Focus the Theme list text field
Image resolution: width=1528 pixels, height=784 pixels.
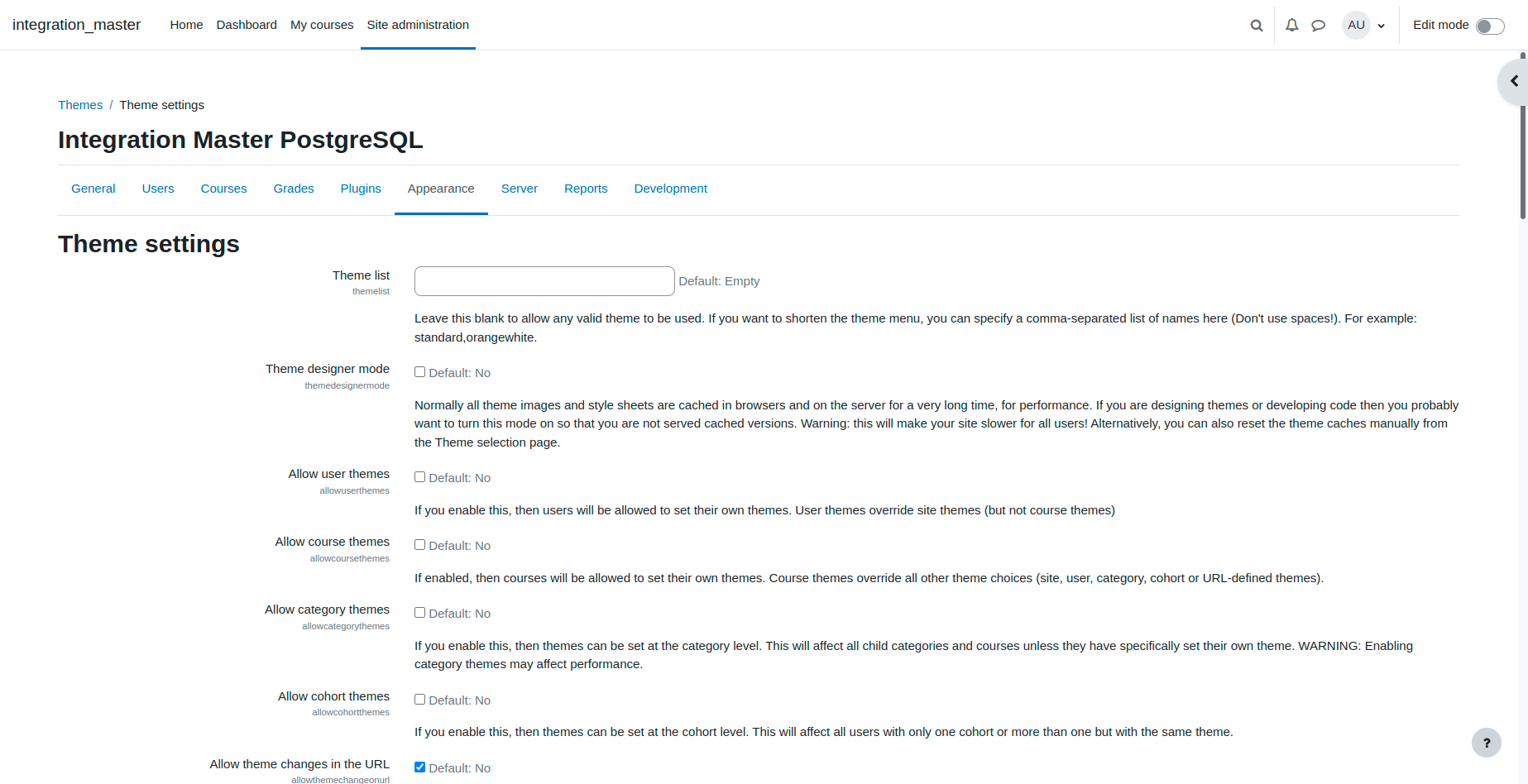[x=544, y=281]
